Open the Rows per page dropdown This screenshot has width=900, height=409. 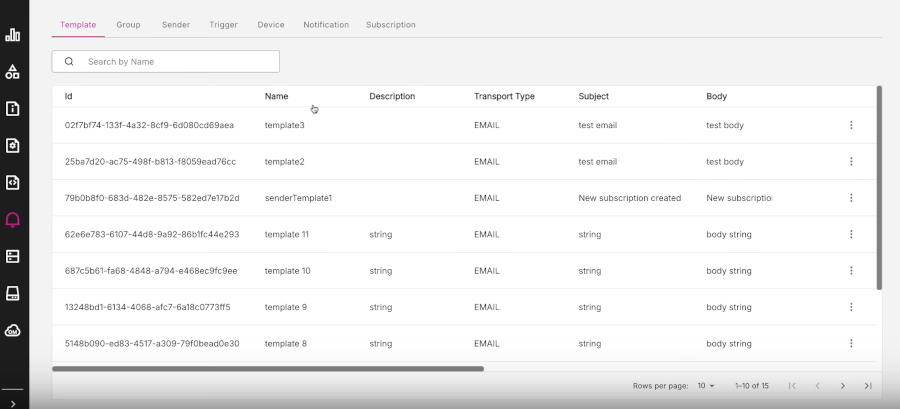click(706, 386)
